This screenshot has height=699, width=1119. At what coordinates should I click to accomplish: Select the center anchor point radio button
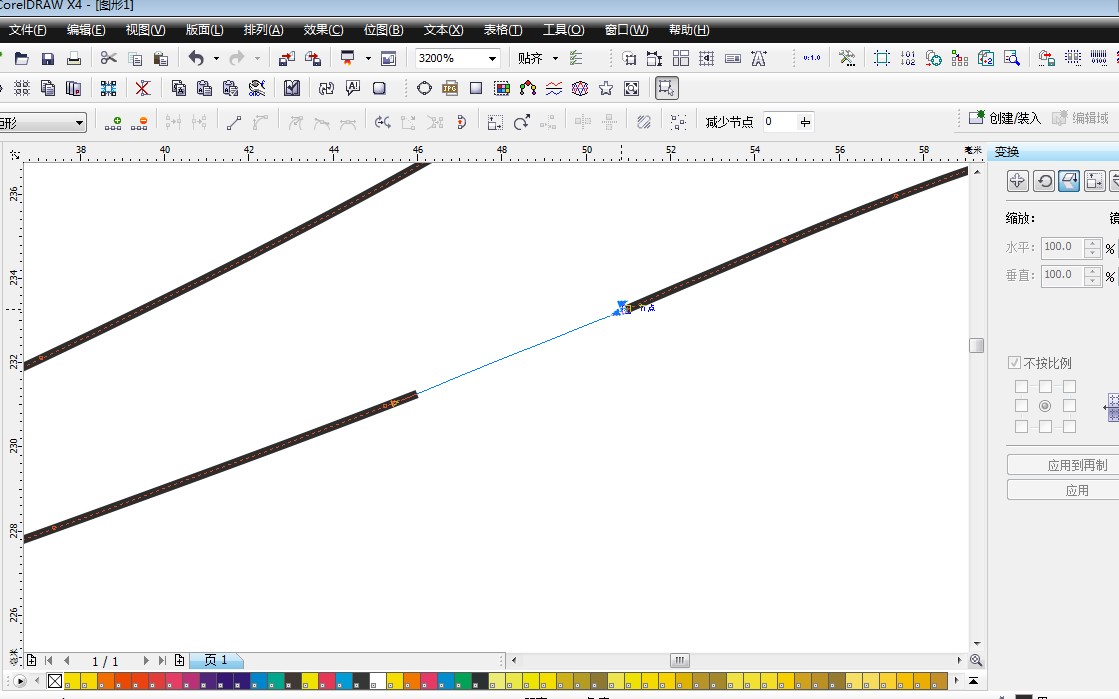click(1045, 406)
